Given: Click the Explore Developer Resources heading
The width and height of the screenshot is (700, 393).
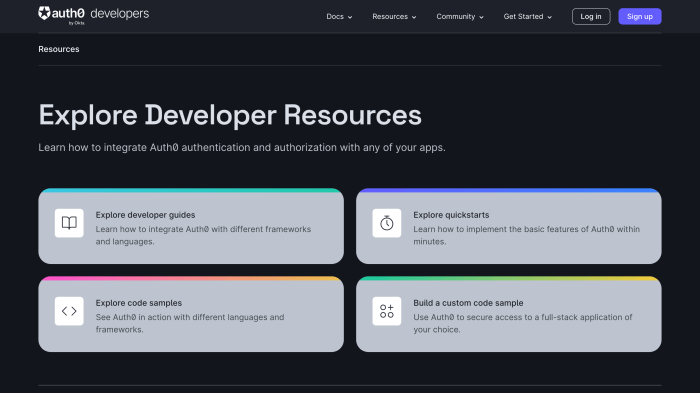Looking at the screenshot, I should pyautogui.click(x=230, y=115).
